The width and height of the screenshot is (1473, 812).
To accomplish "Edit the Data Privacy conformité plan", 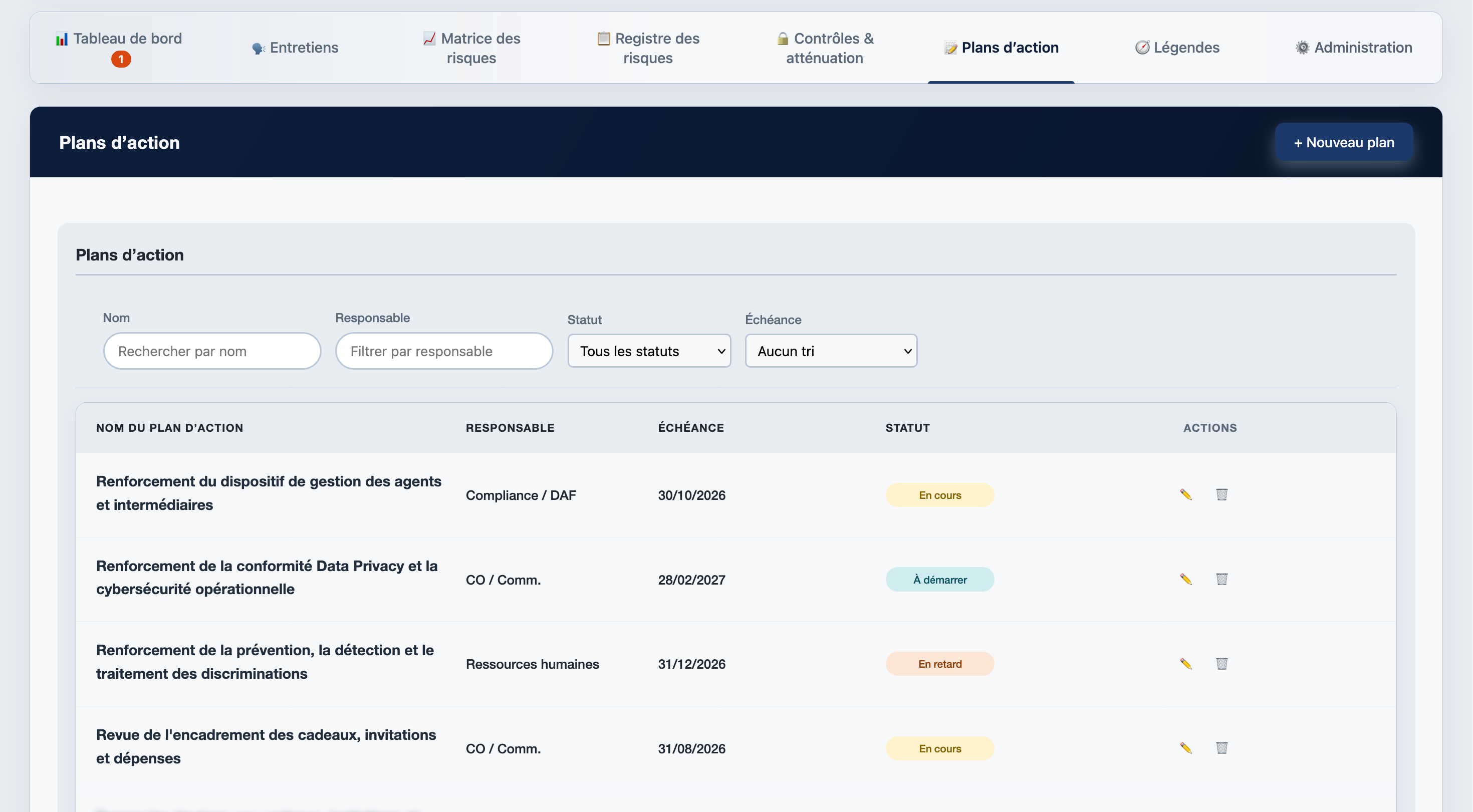I will point(1186,579).
